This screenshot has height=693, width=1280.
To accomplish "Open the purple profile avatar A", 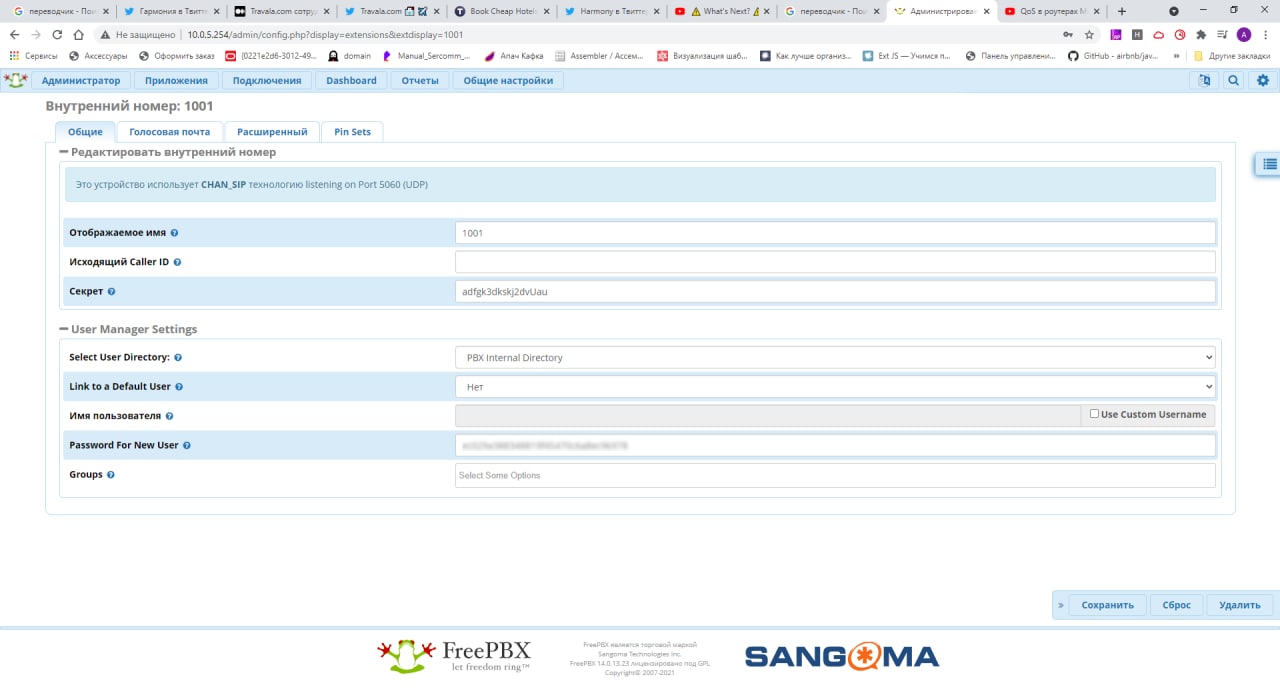I will tap(1244, 34).
